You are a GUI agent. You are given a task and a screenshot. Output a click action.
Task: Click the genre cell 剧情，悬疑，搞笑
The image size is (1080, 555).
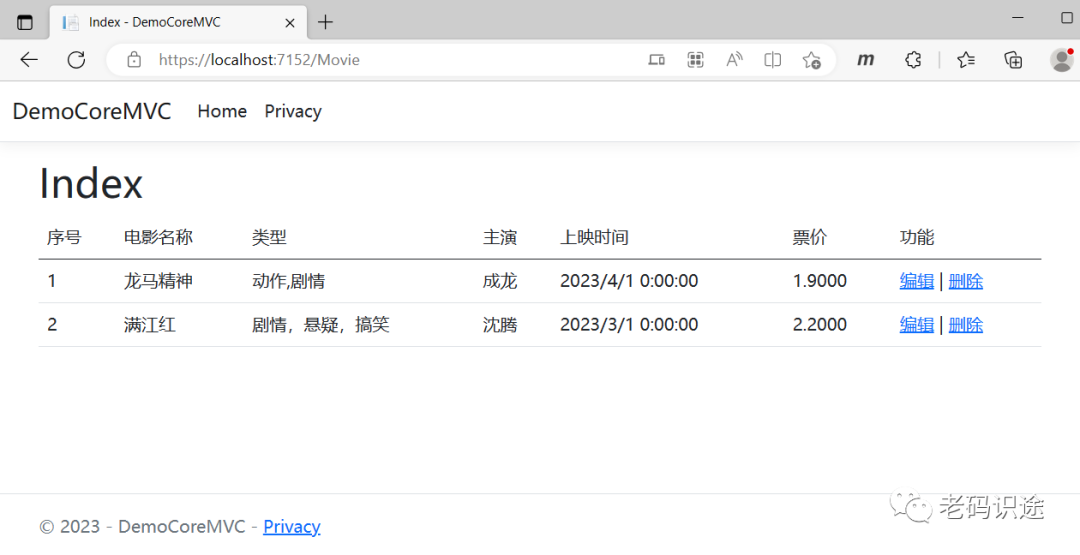point(321,324)
